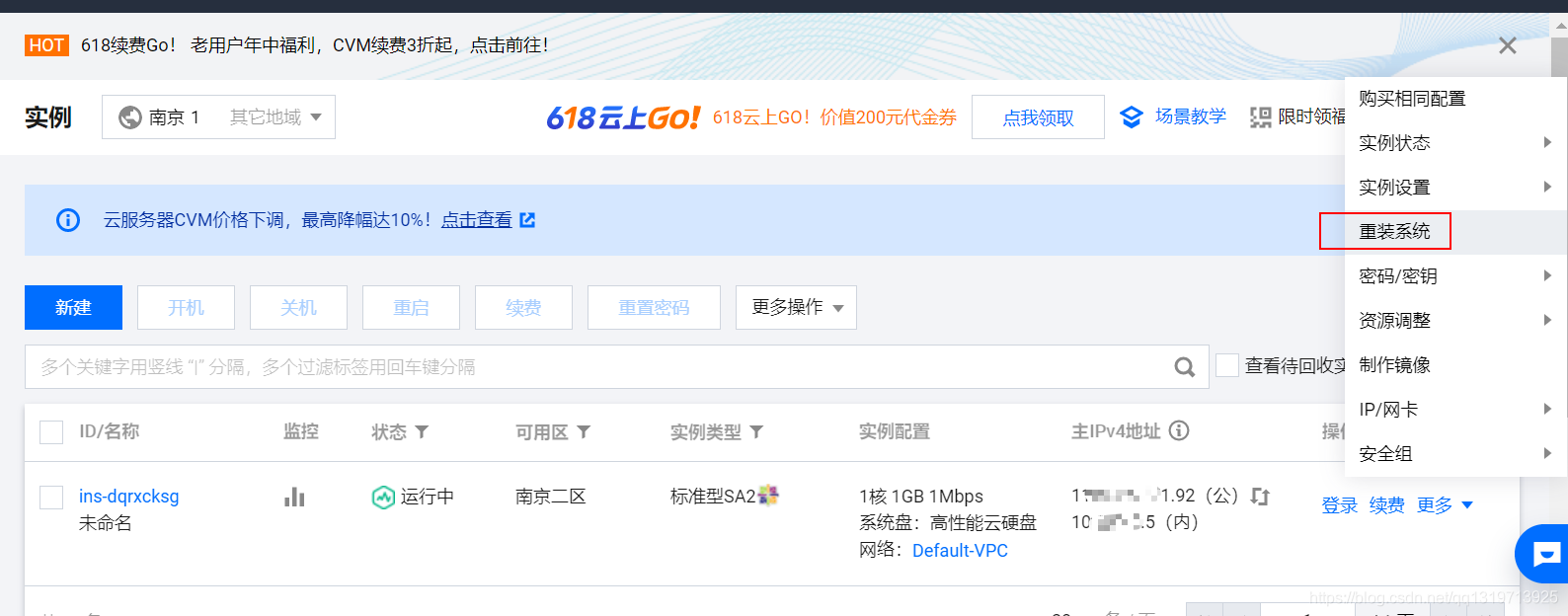Expand the 资源调整 submenu
Viewport: 1568px width, 616px height.
tap(1455, 321)
